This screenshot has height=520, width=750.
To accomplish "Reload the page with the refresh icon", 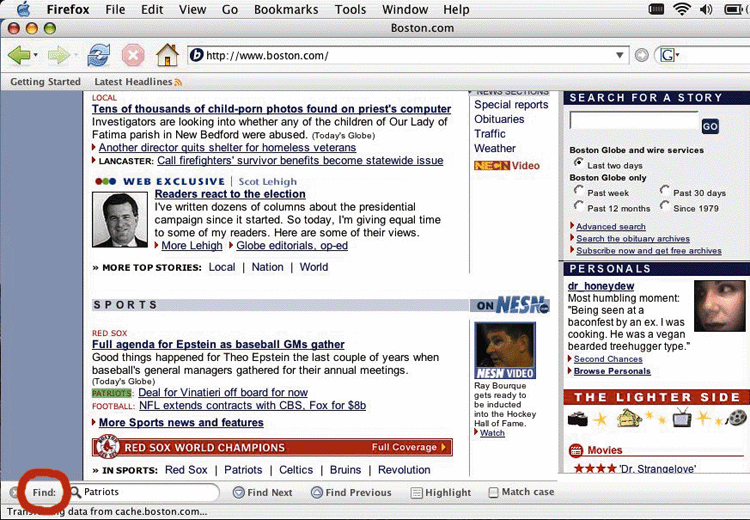I will point(99,55).
